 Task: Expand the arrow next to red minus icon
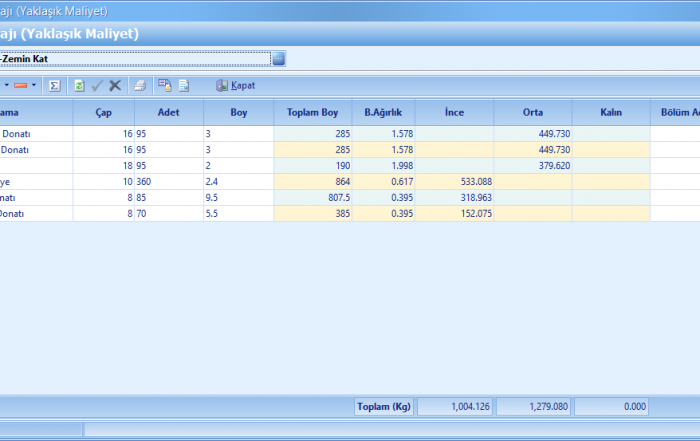(x=34, y=86)
